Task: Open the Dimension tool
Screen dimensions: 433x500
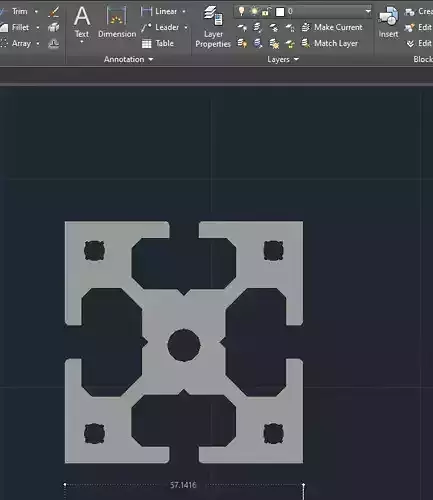Action: coord(117,22)
